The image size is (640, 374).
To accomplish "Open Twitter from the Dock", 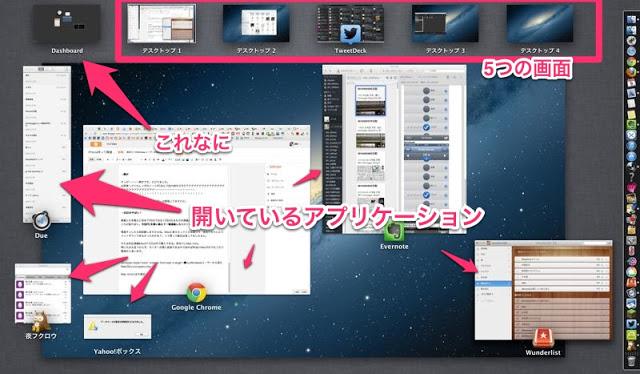I will [631, 324].
